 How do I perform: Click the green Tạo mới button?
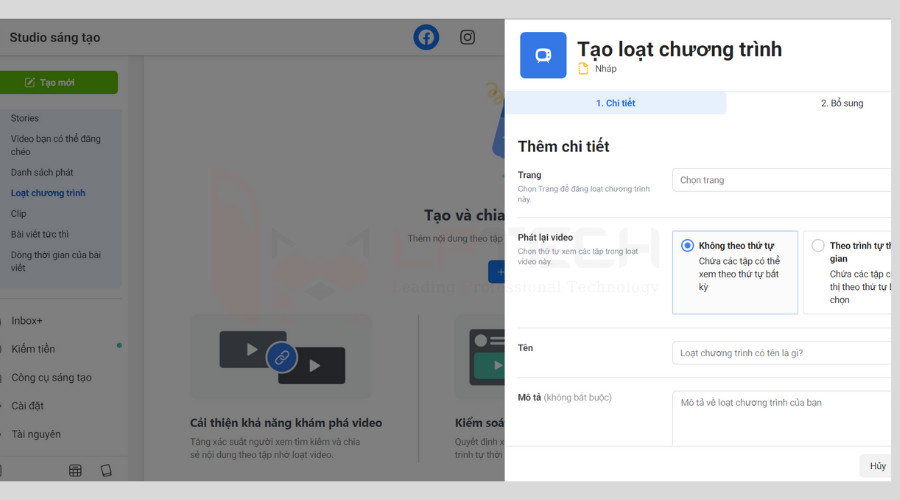(59, 83)
